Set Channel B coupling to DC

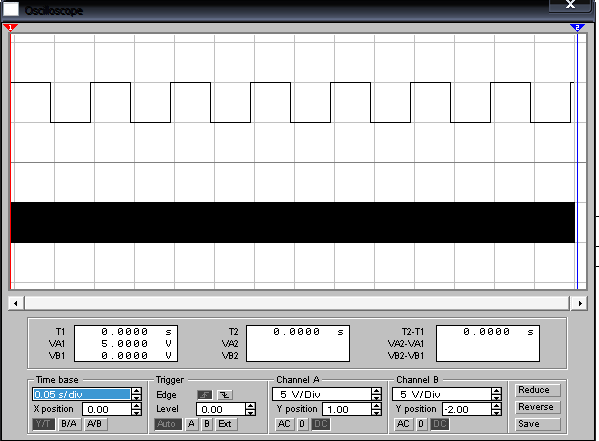pyautogui.click(x=440, y=424)
